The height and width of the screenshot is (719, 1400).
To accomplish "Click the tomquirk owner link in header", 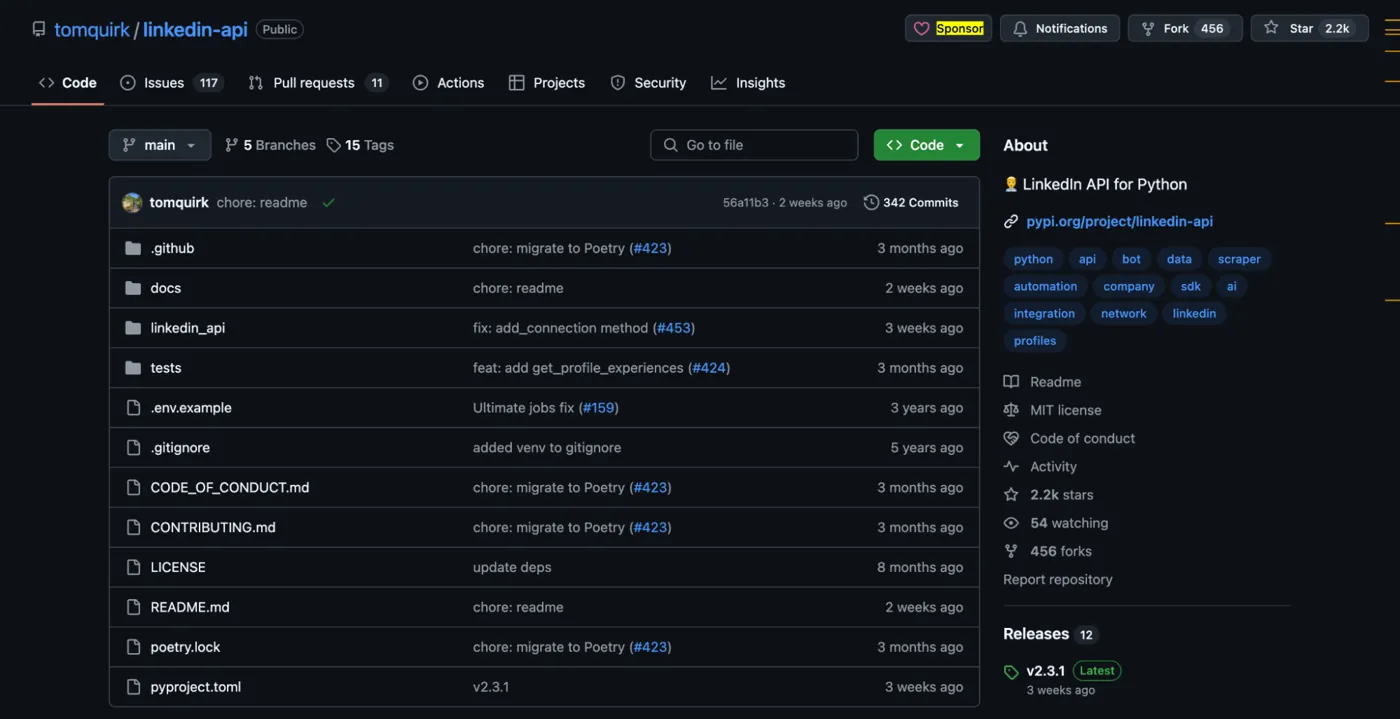I will (x=92, y=29).
